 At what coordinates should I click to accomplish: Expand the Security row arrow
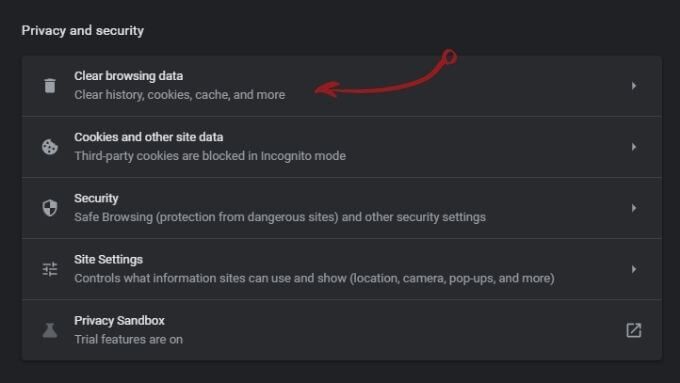(634, 208)
